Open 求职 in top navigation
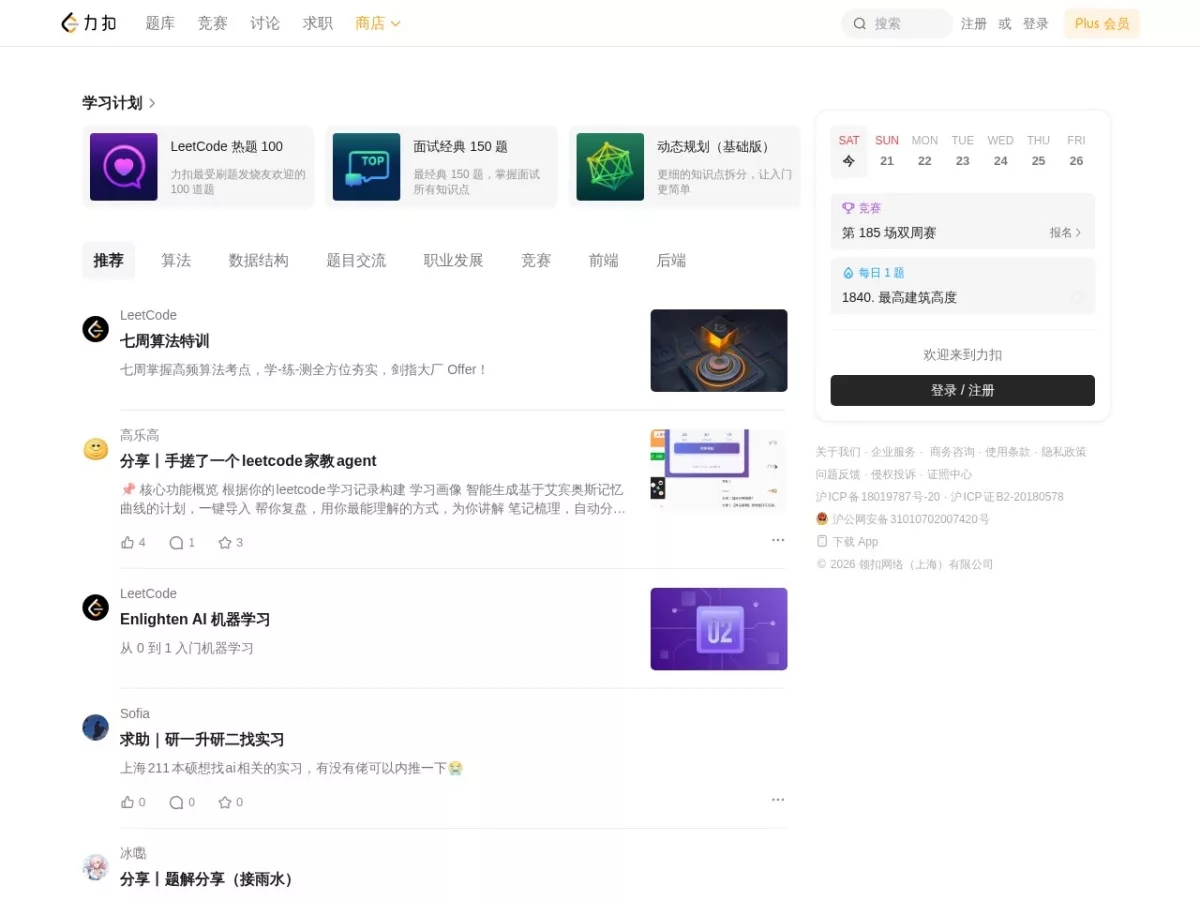The image size is (1200, 900). coord(318,23)
